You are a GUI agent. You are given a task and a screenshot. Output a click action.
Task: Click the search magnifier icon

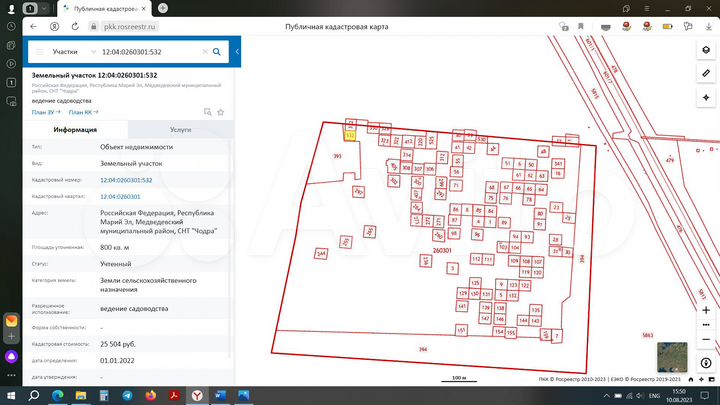[x=217, y=52]
